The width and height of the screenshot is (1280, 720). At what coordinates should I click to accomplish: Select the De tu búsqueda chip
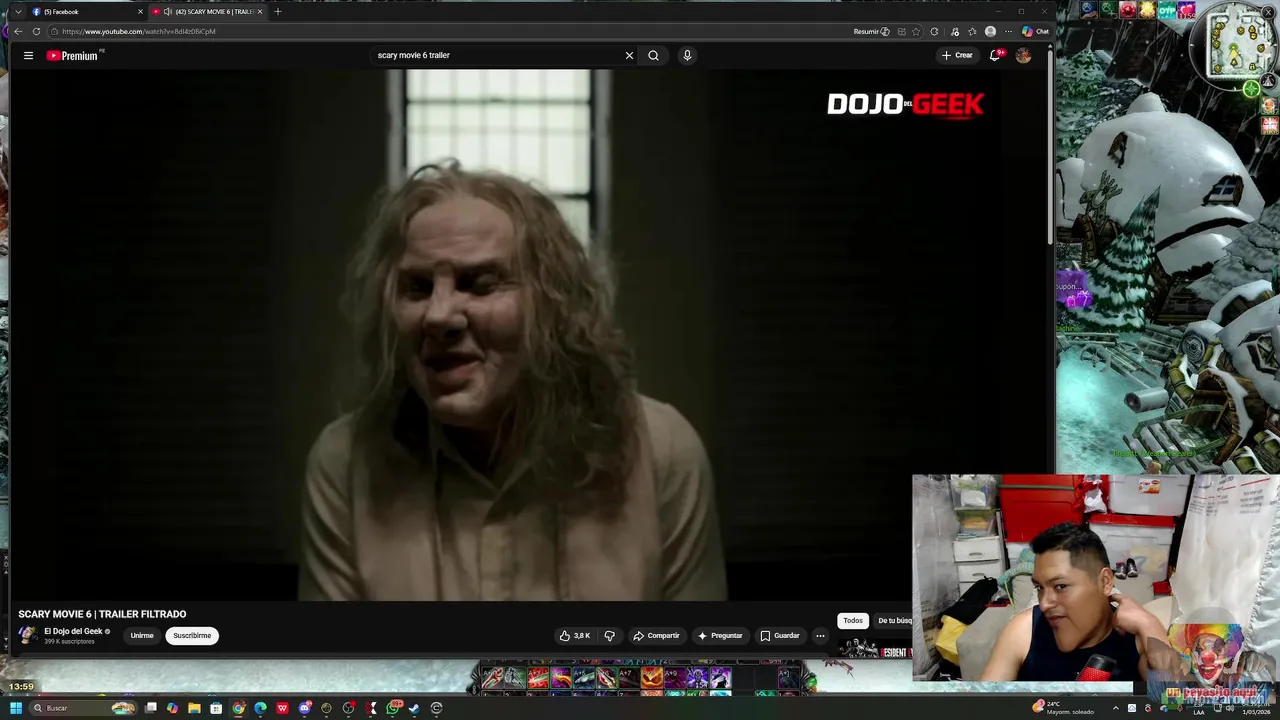pos(894,621)
